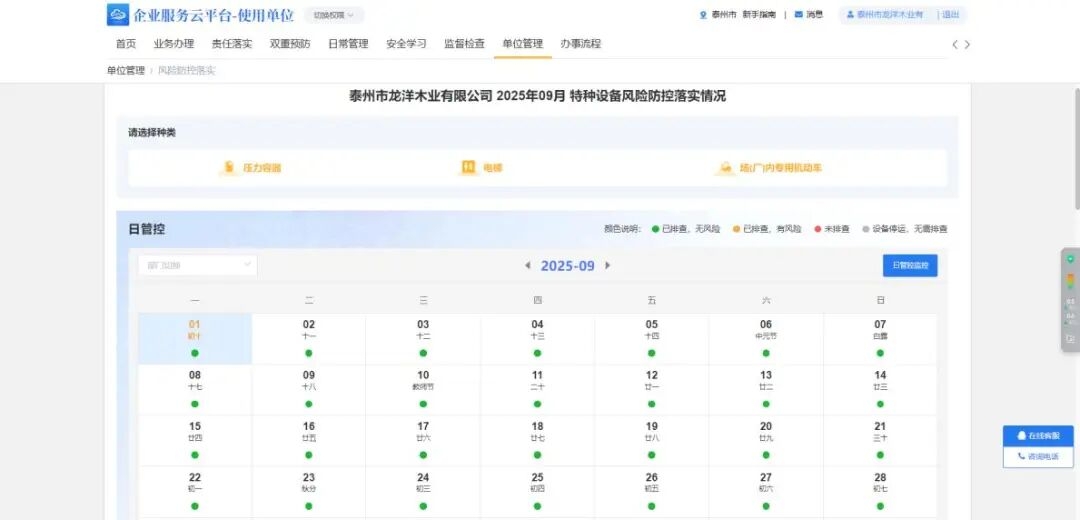Expand the department selector dropdown in 日管控
The image size is (1080, 520).
[x=197, y=266]
